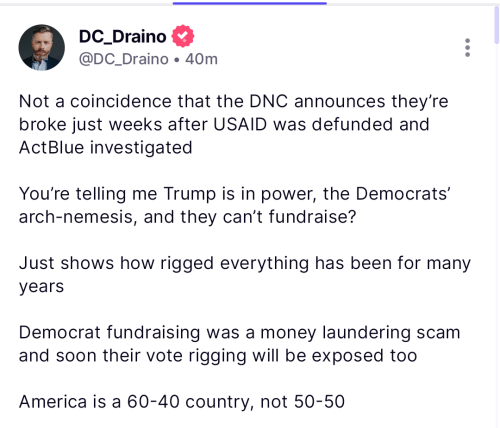The height and width of the screenshot is (428, 500).
Task: Click the word ActBlue in the post
Action: pyautogui.click(x=51, y=147)
